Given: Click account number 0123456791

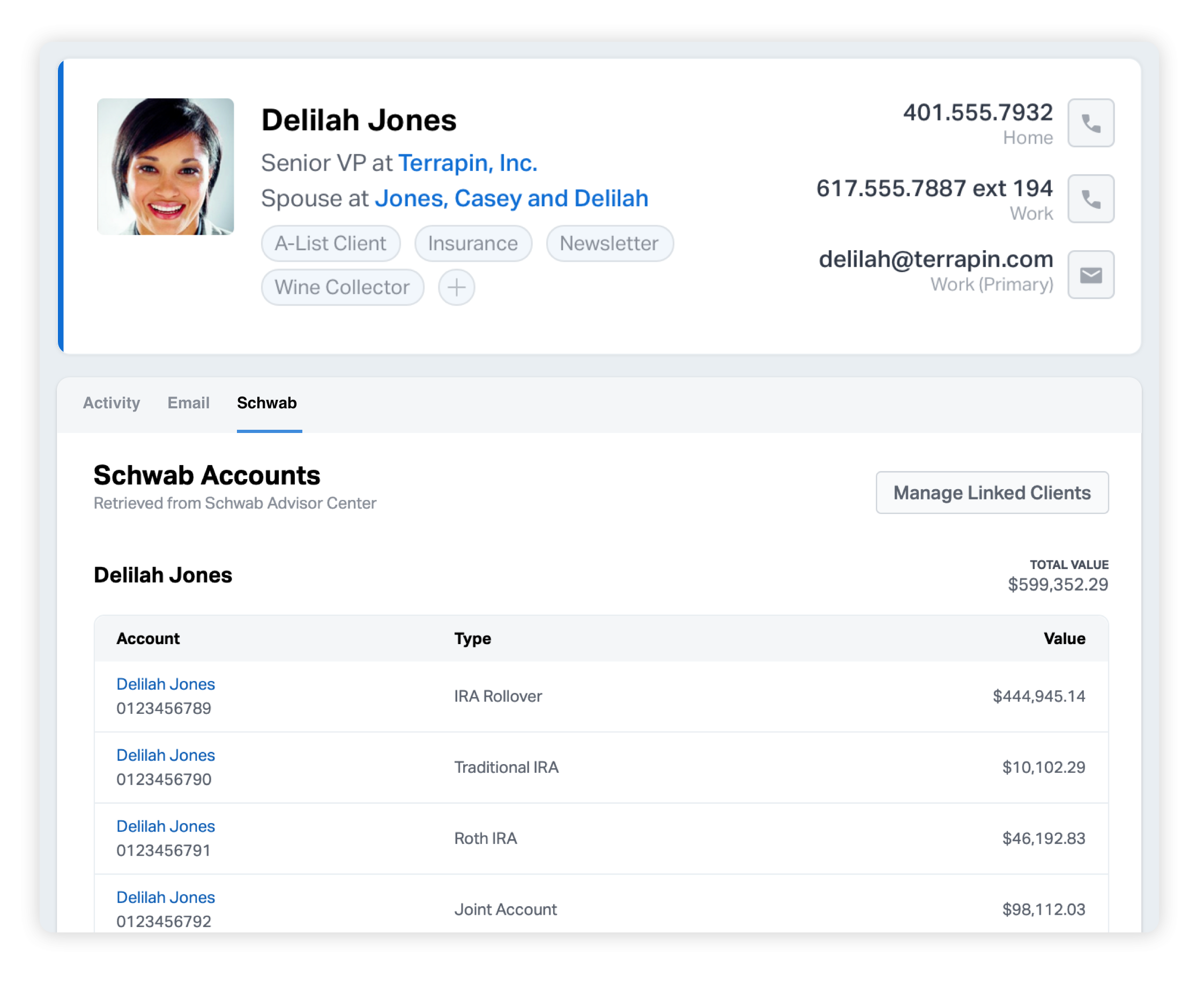Looking at the screenshot, I should pos(163,850).
